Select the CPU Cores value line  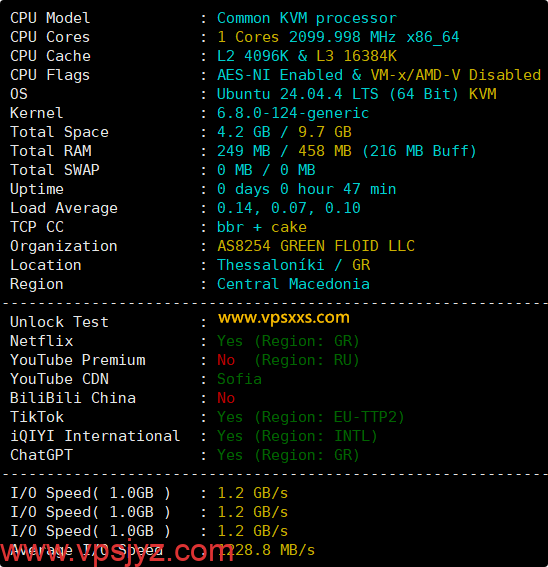(x=338, y=37)
